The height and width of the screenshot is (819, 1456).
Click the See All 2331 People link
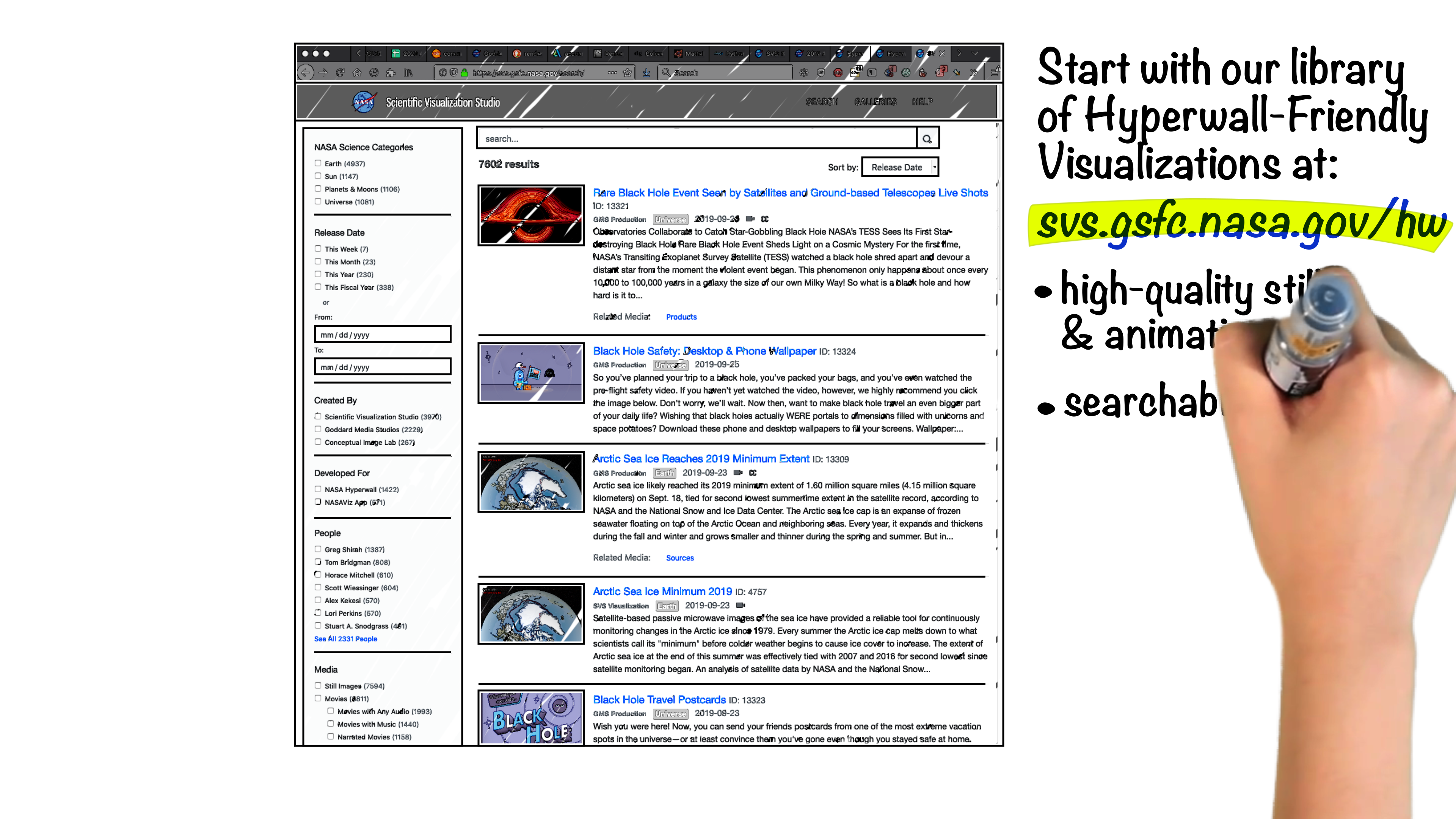click(x=345, y=639)
